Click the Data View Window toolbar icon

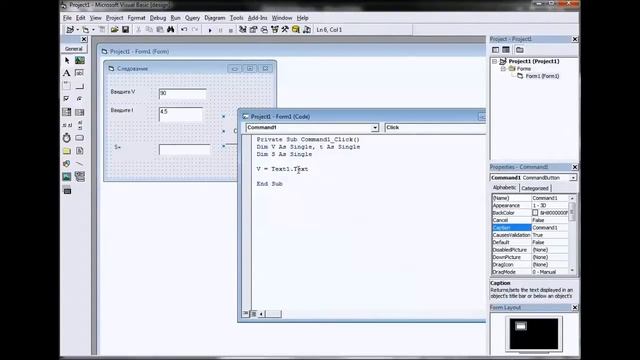[296, 30]
